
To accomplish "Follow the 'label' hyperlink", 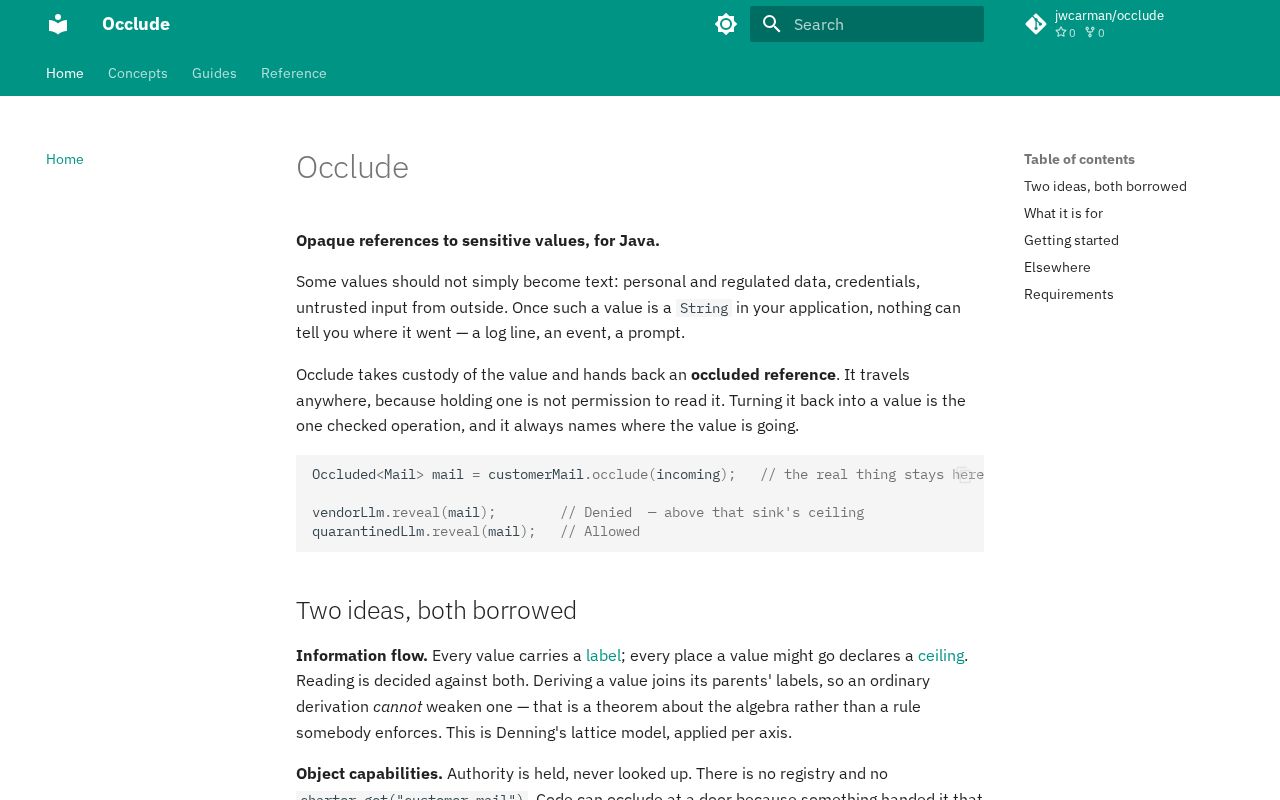I will (x=603, y=655).
